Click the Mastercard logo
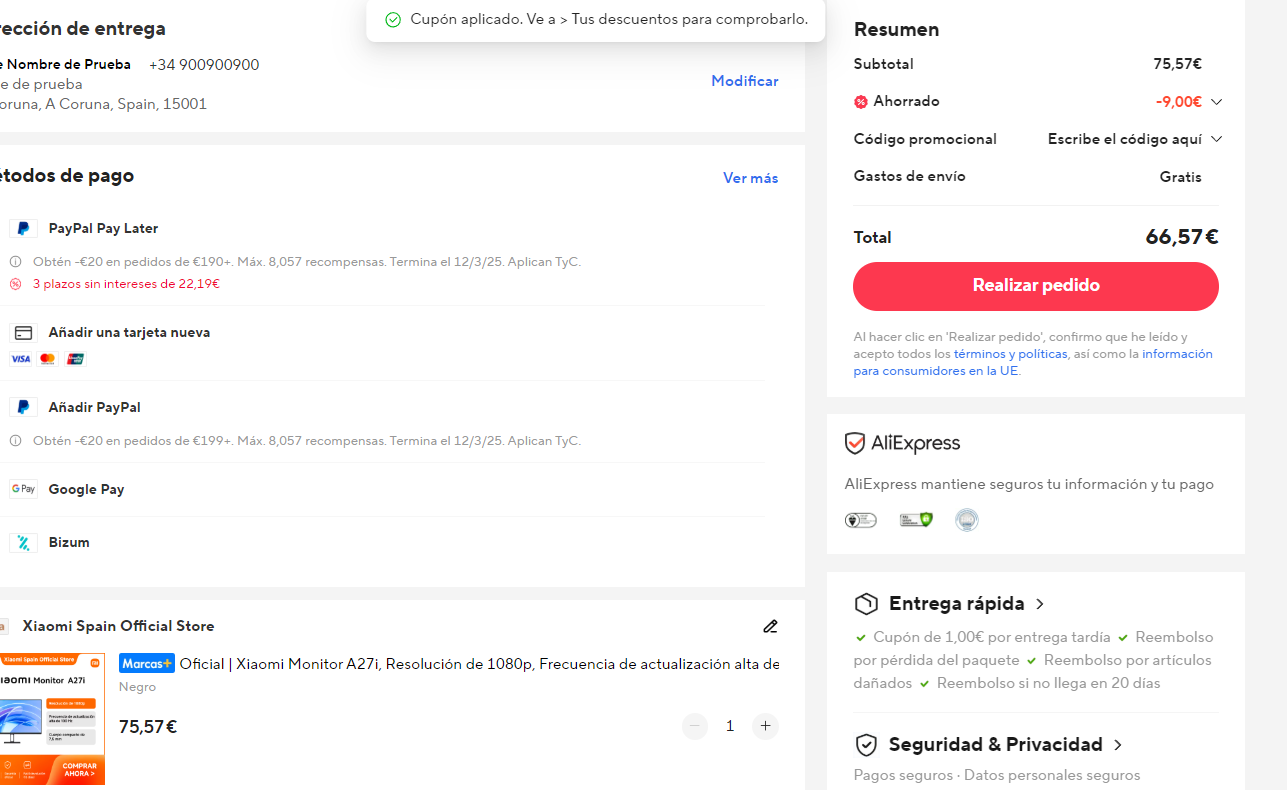The height and width of the screenshot is (790, 1287). point(47,359)
